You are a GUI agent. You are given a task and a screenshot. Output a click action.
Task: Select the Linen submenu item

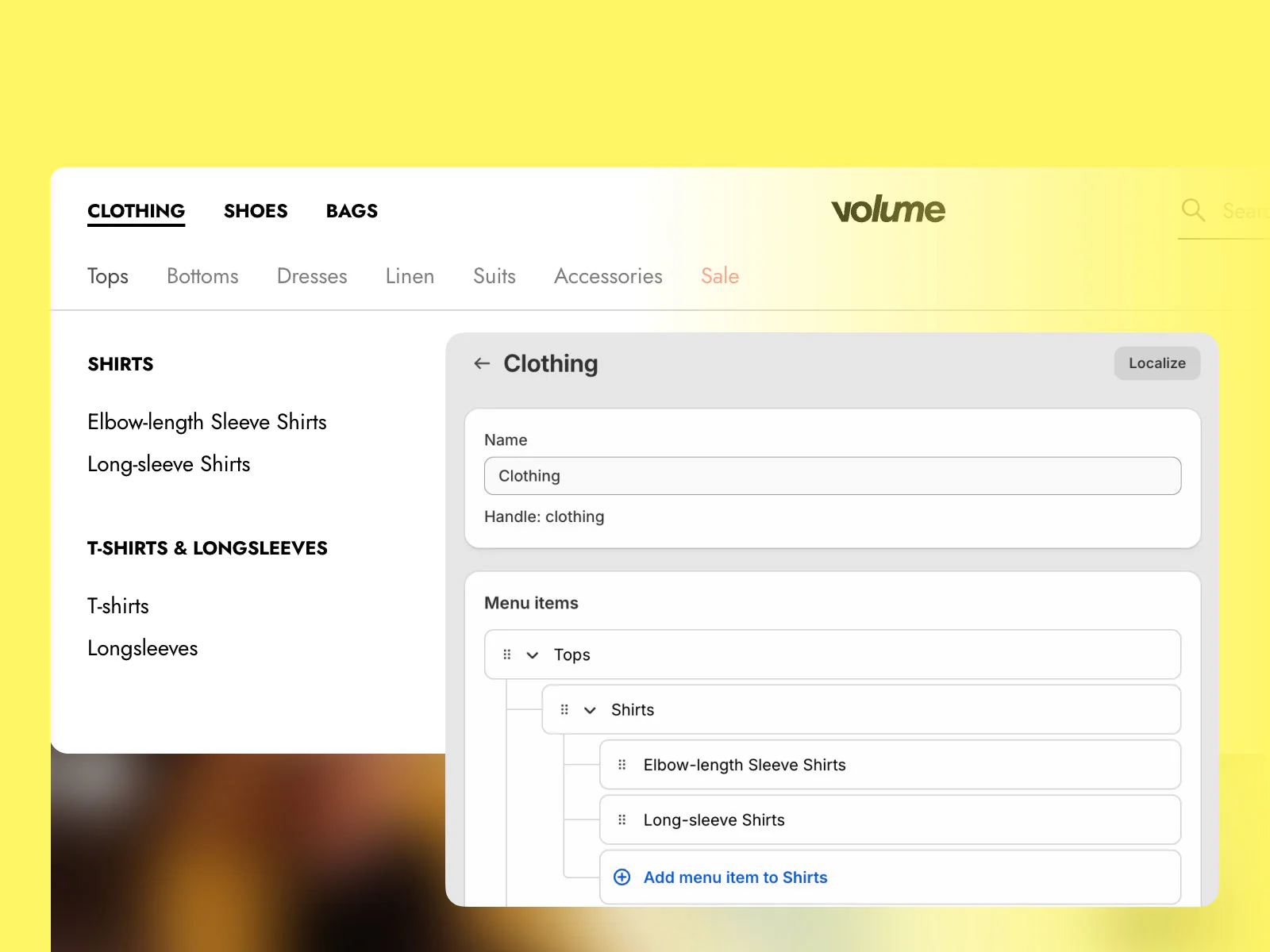[x=410, y=276]
